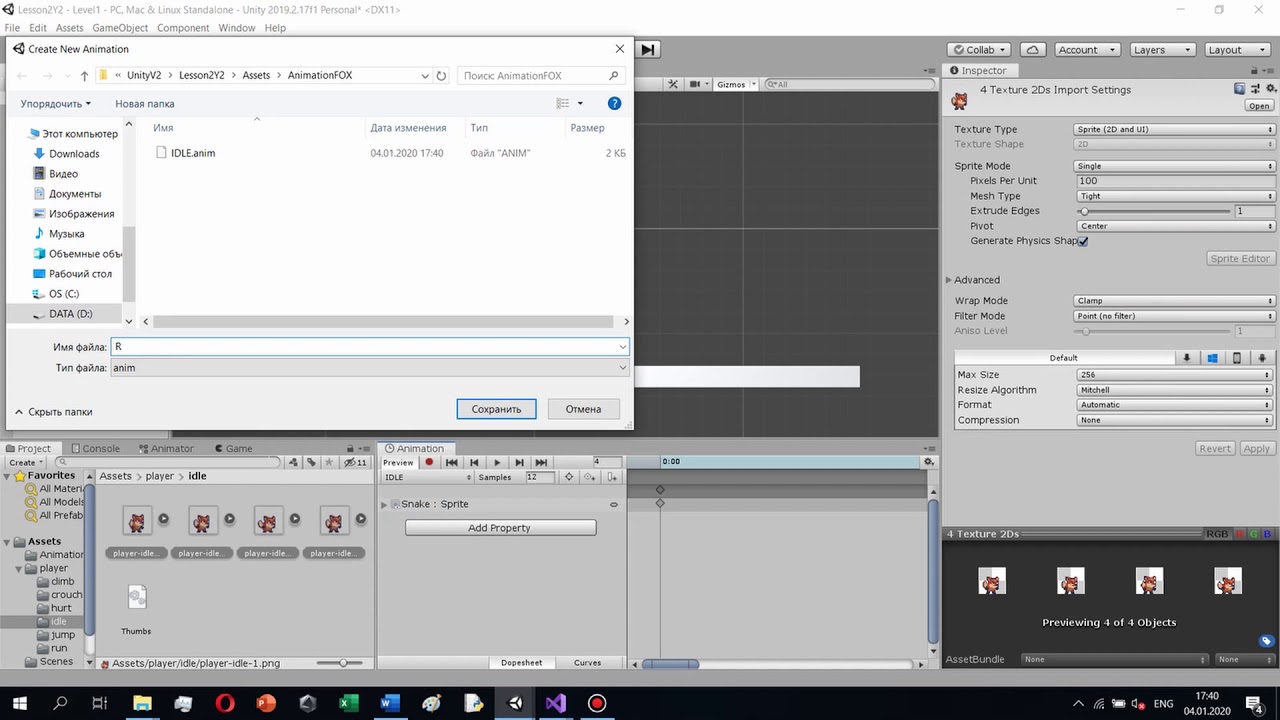The width and height of the screenshot is (1280, 720).
Task: Select Android platform override tab
Action: 1262,358
